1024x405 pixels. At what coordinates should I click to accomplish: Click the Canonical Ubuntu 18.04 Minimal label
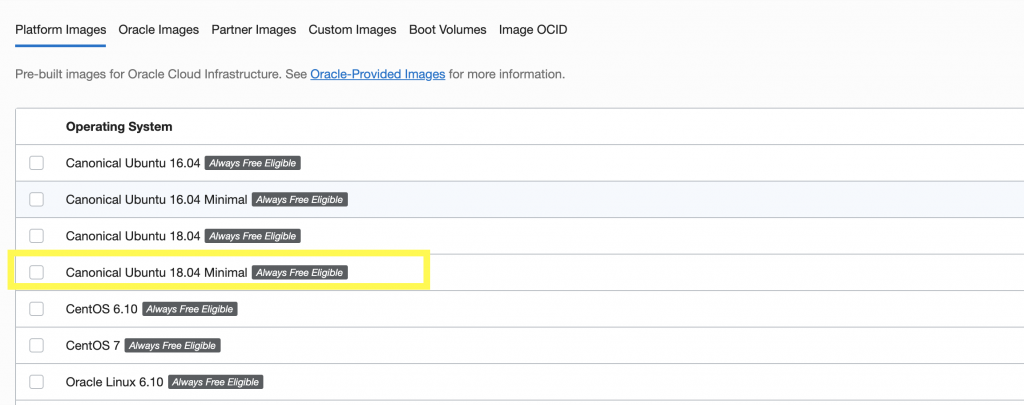coord(156,272)
